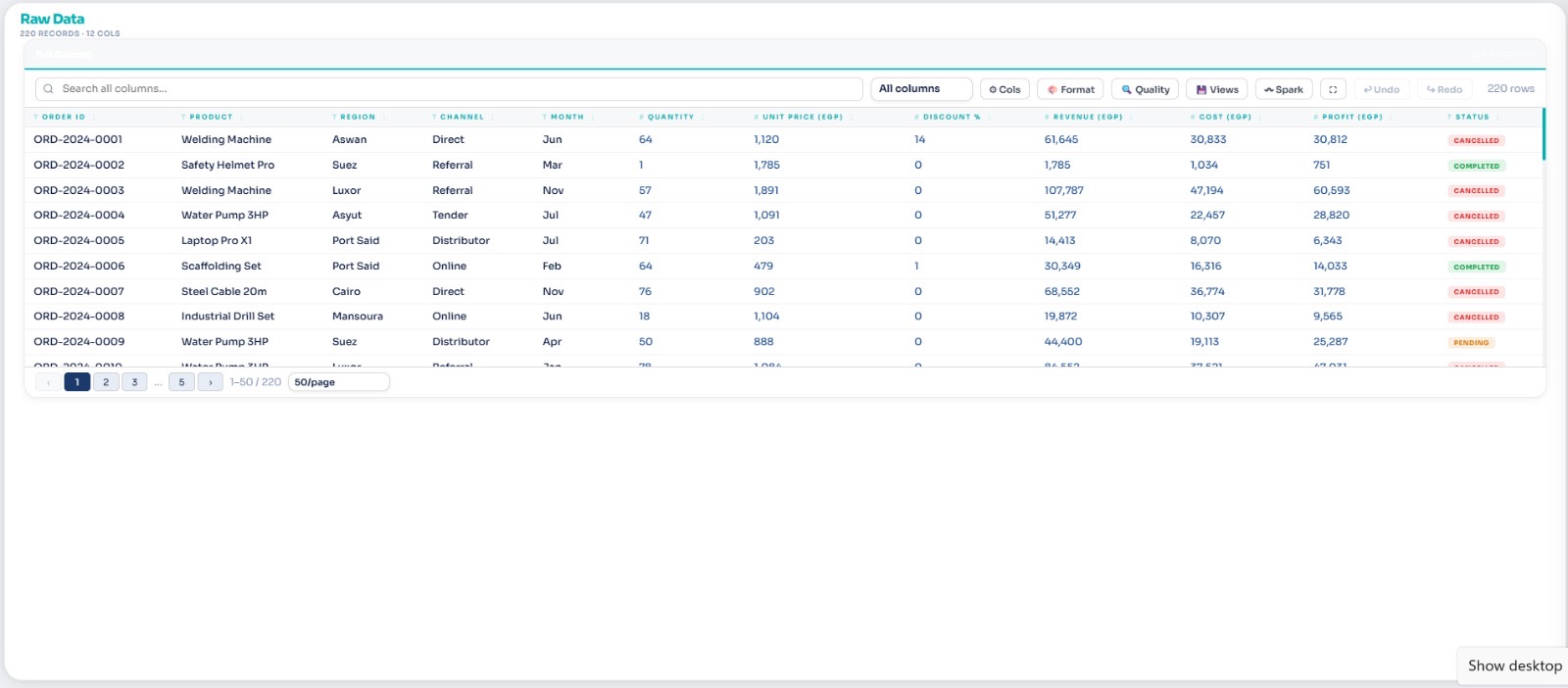Click the Redo button
The height and width of the screenshot is (688, 1568).
click(x=1445, y=89)
